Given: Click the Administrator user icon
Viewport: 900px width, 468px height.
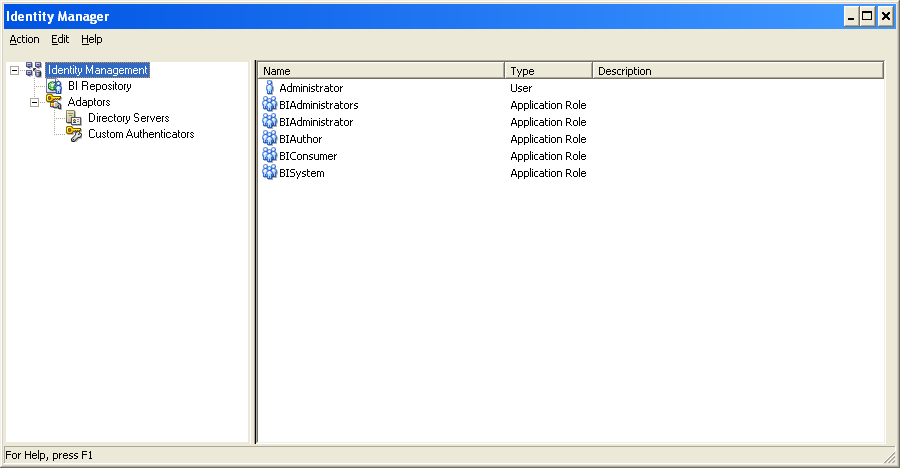Looking at the screenshot, I should [269, 88].
